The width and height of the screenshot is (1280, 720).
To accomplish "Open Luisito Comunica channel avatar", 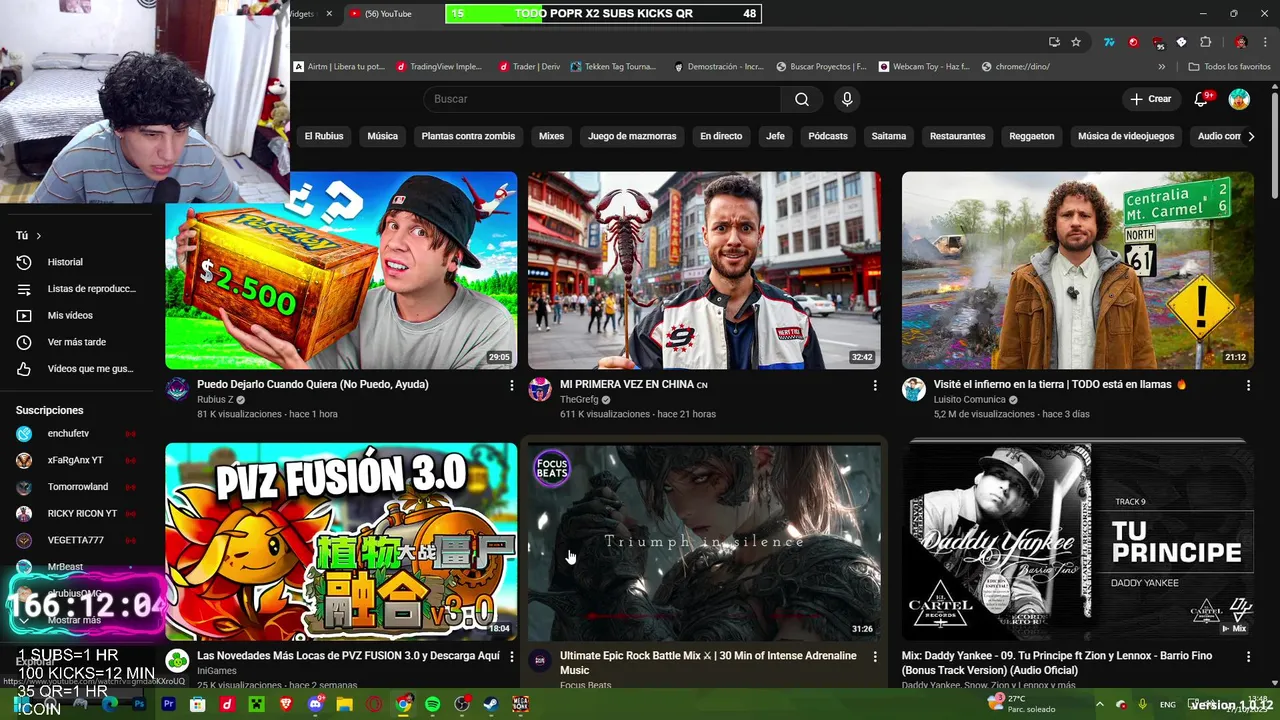I will click(x=914, y=389).
